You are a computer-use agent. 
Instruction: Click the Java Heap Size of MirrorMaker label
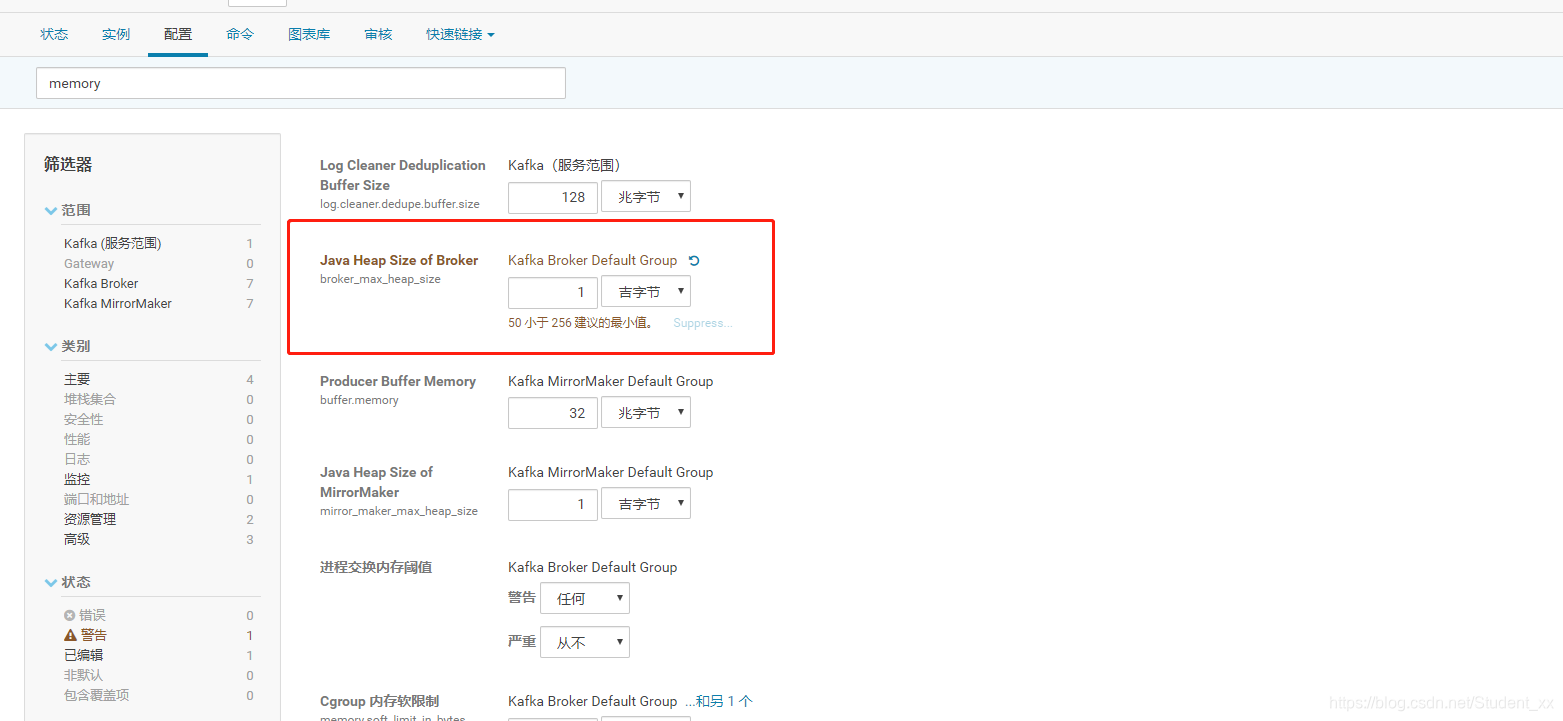coord(376,482)
